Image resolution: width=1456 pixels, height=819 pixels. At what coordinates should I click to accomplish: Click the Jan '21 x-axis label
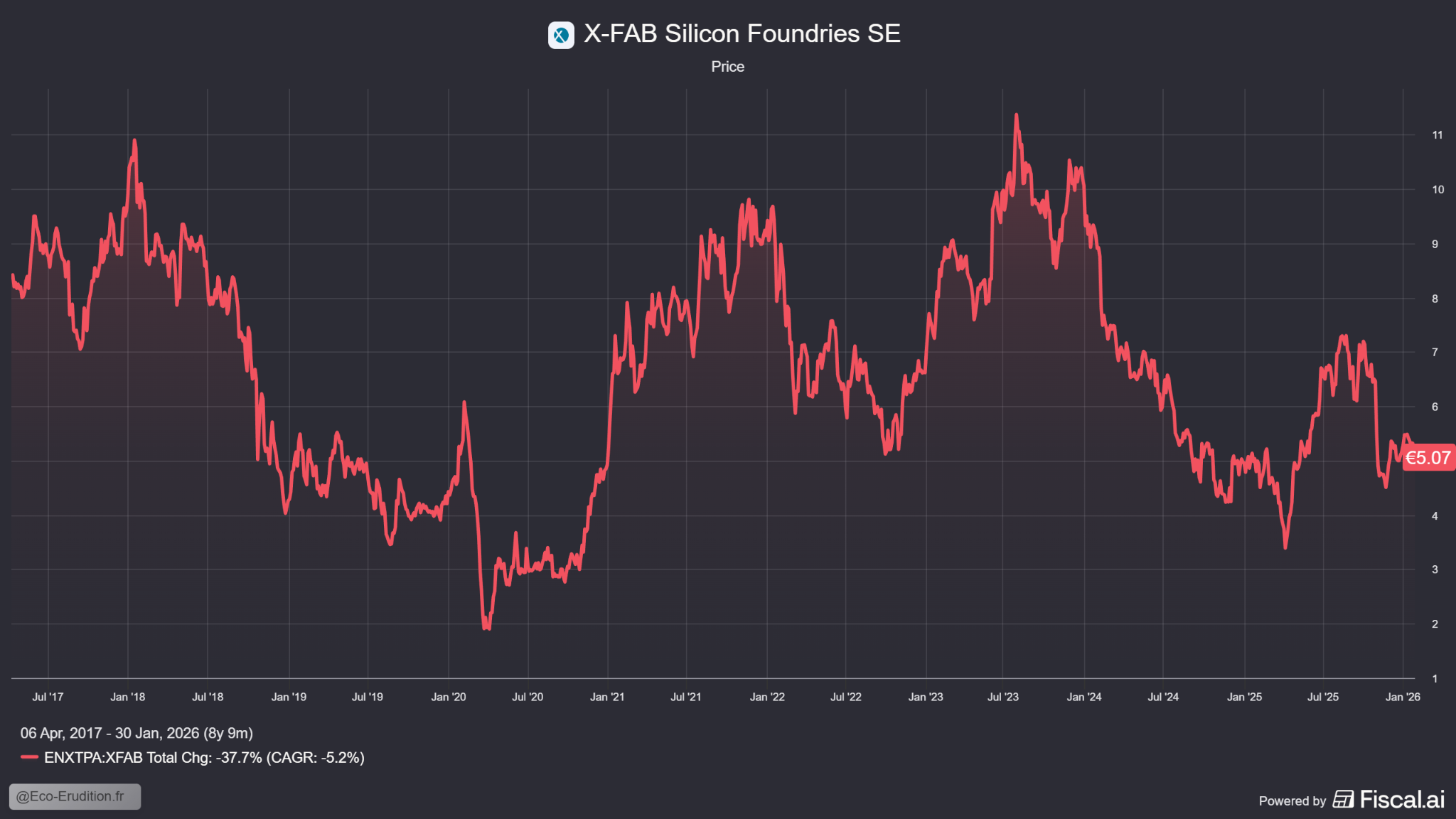(607, 697)
